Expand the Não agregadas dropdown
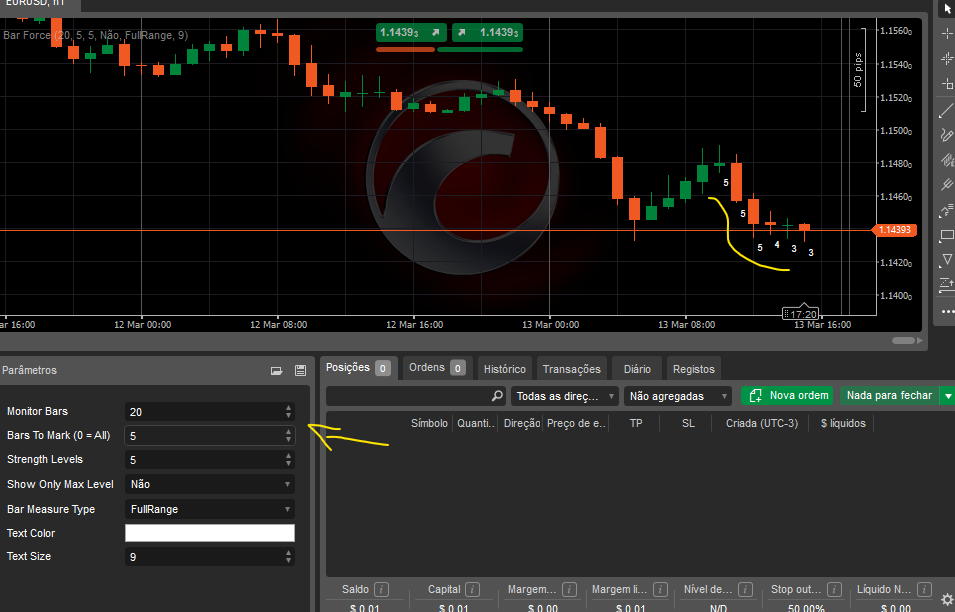Image resolution: width=955 pixels, height=612 pixels. pyautogui.click(x=678, y=396)
